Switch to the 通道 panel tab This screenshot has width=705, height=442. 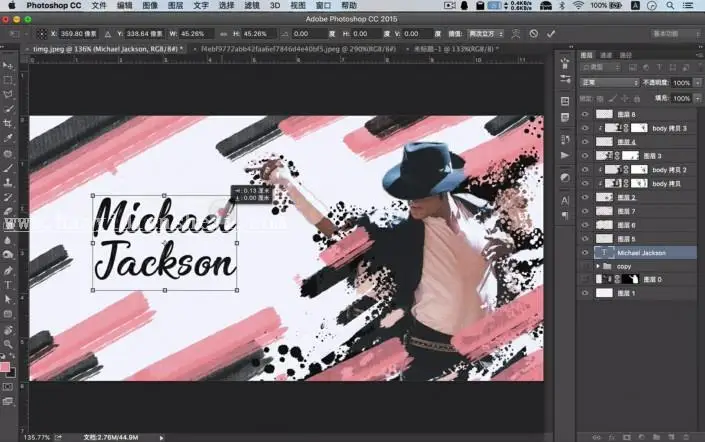pos(606,55)
